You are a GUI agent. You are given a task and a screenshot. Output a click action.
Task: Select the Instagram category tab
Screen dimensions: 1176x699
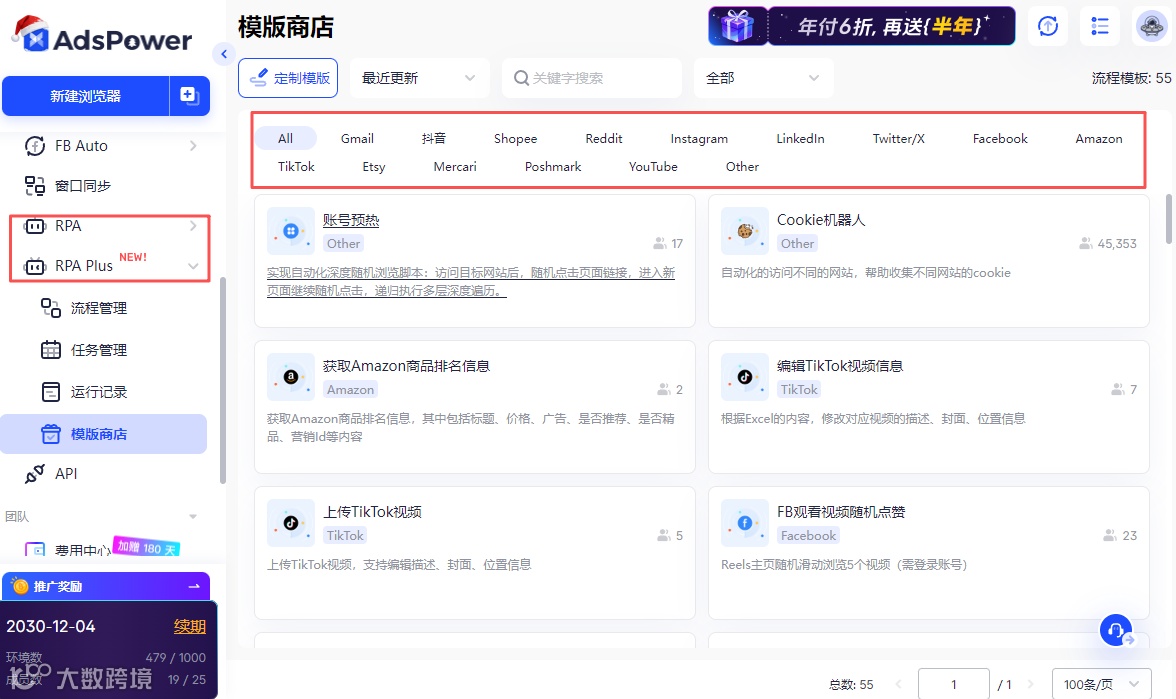point(699,138)
